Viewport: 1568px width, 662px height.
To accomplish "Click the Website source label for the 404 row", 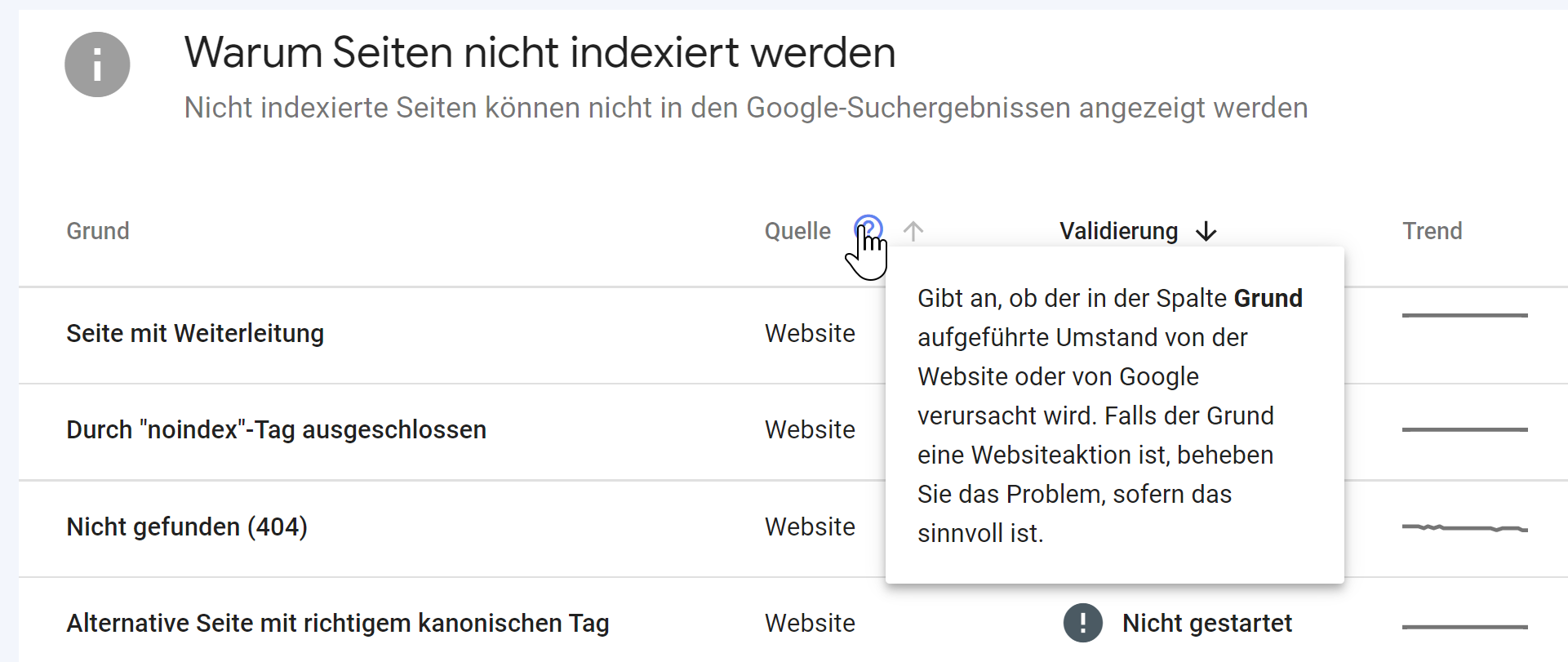I will pyautogui.click(x=810, y=526).
